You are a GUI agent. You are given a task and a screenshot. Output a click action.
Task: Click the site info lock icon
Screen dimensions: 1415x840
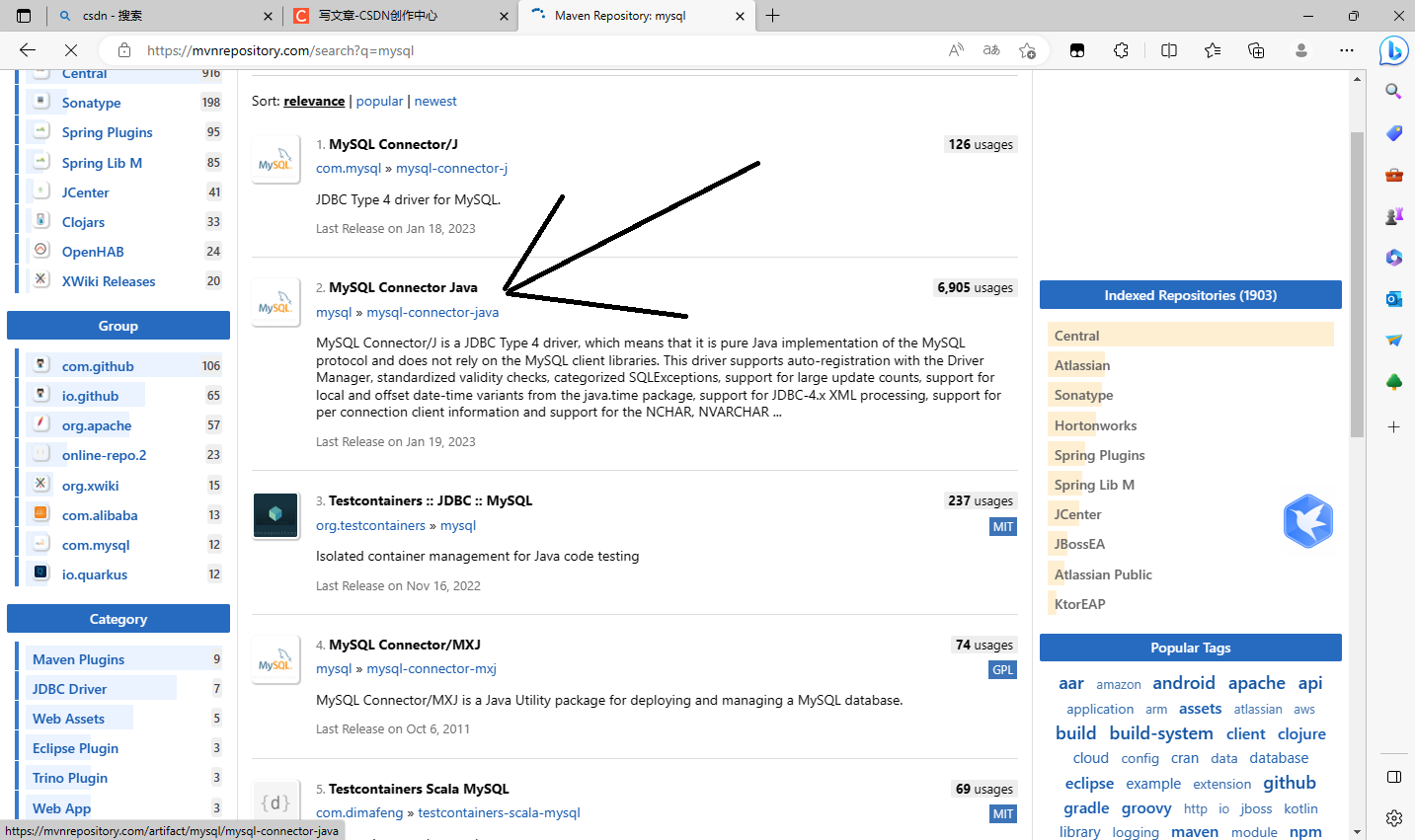(x=123, y=50)
